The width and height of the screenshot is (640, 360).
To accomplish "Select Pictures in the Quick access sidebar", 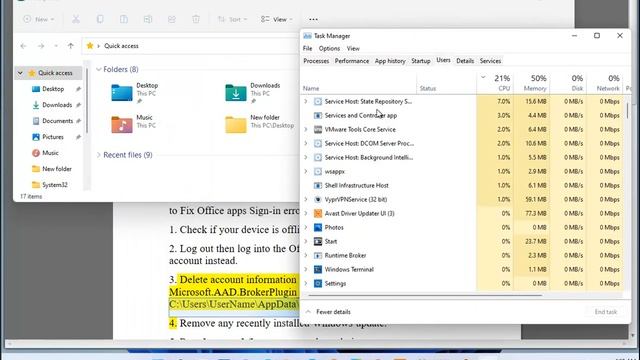I will pyautogui.click(x=53, y=137).
